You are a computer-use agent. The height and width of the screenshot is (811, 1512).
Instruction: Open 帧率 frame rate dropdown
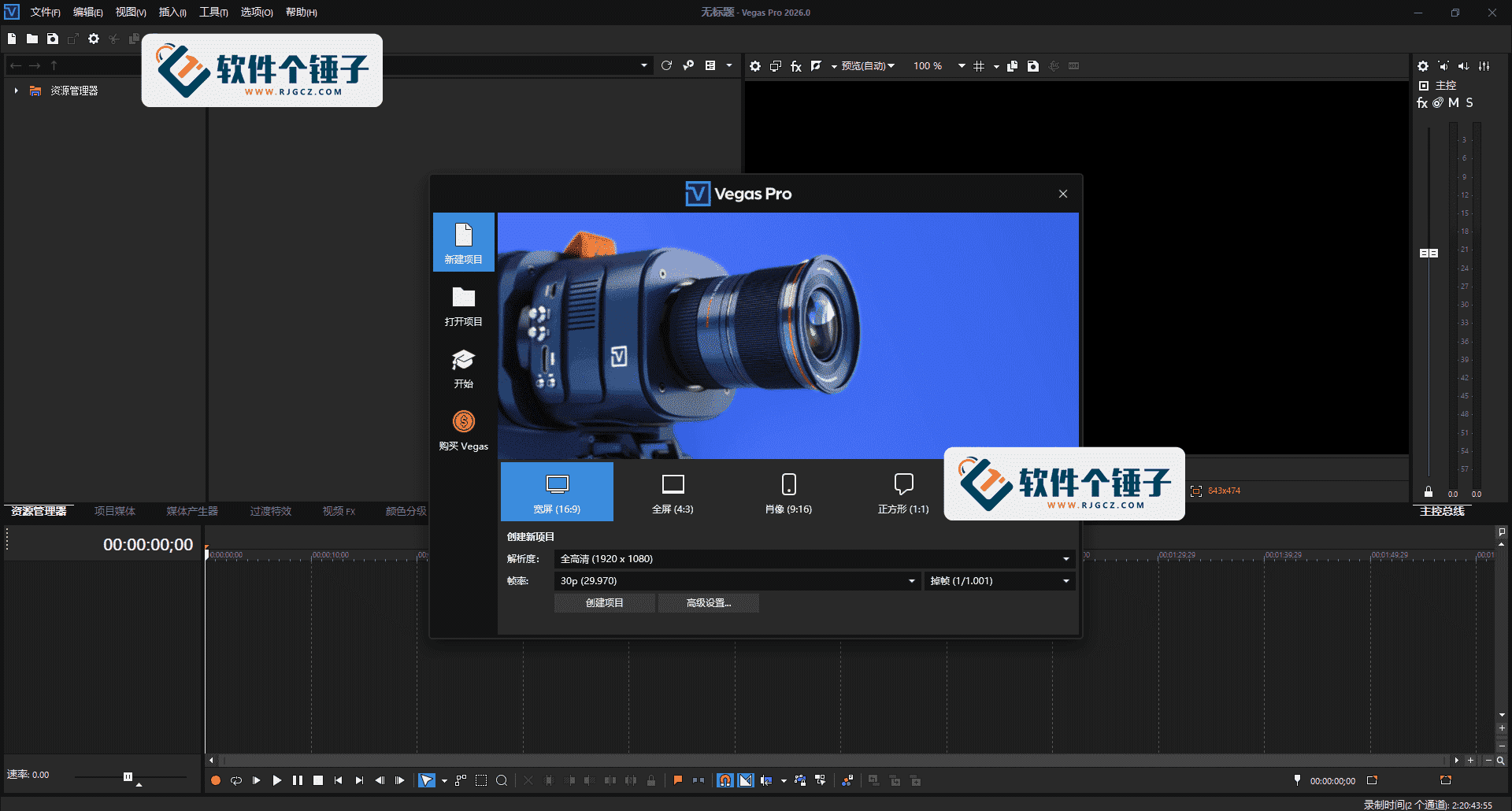tap(738, 581)
